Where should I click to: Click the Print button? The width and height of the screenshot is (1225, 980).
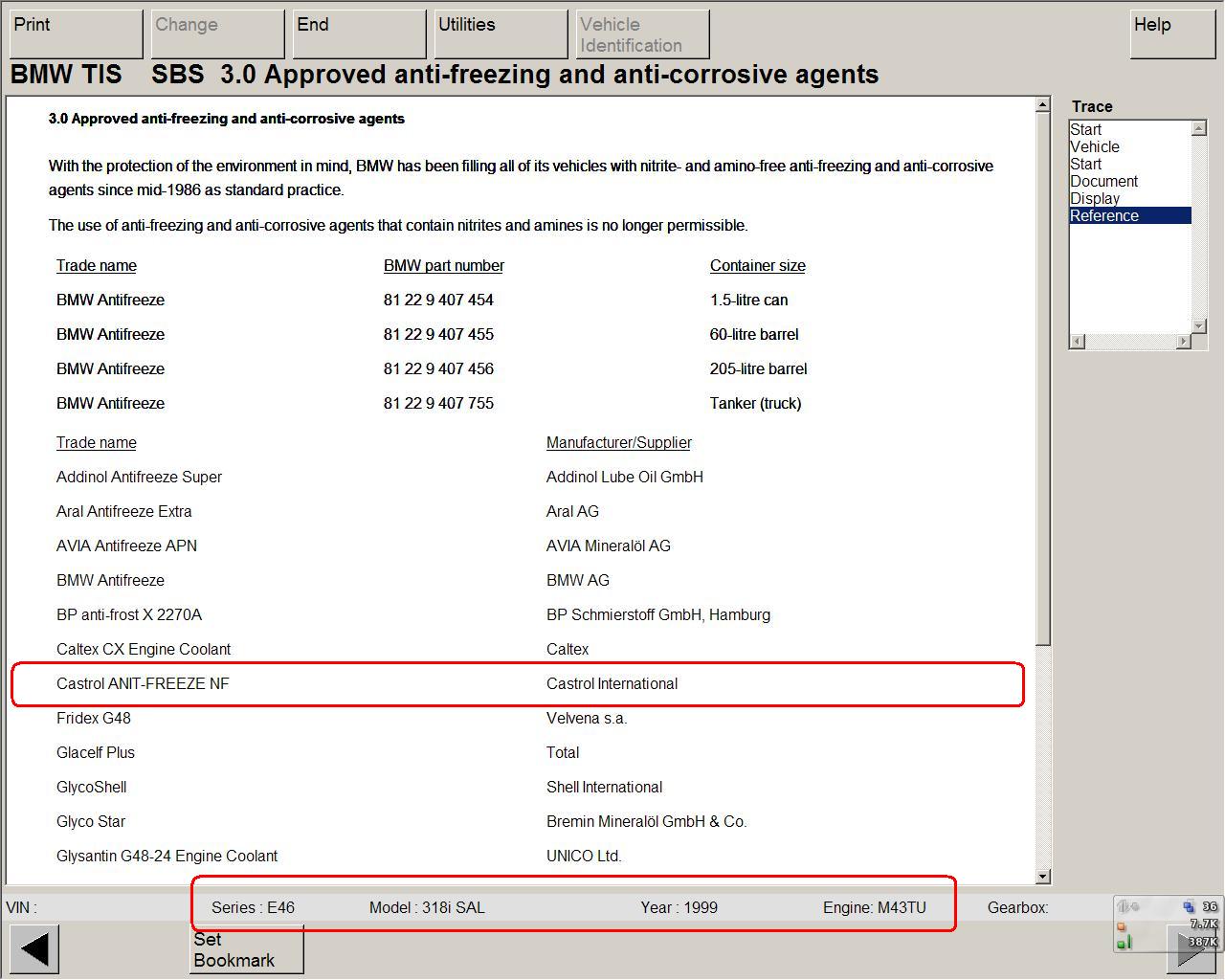76,34
